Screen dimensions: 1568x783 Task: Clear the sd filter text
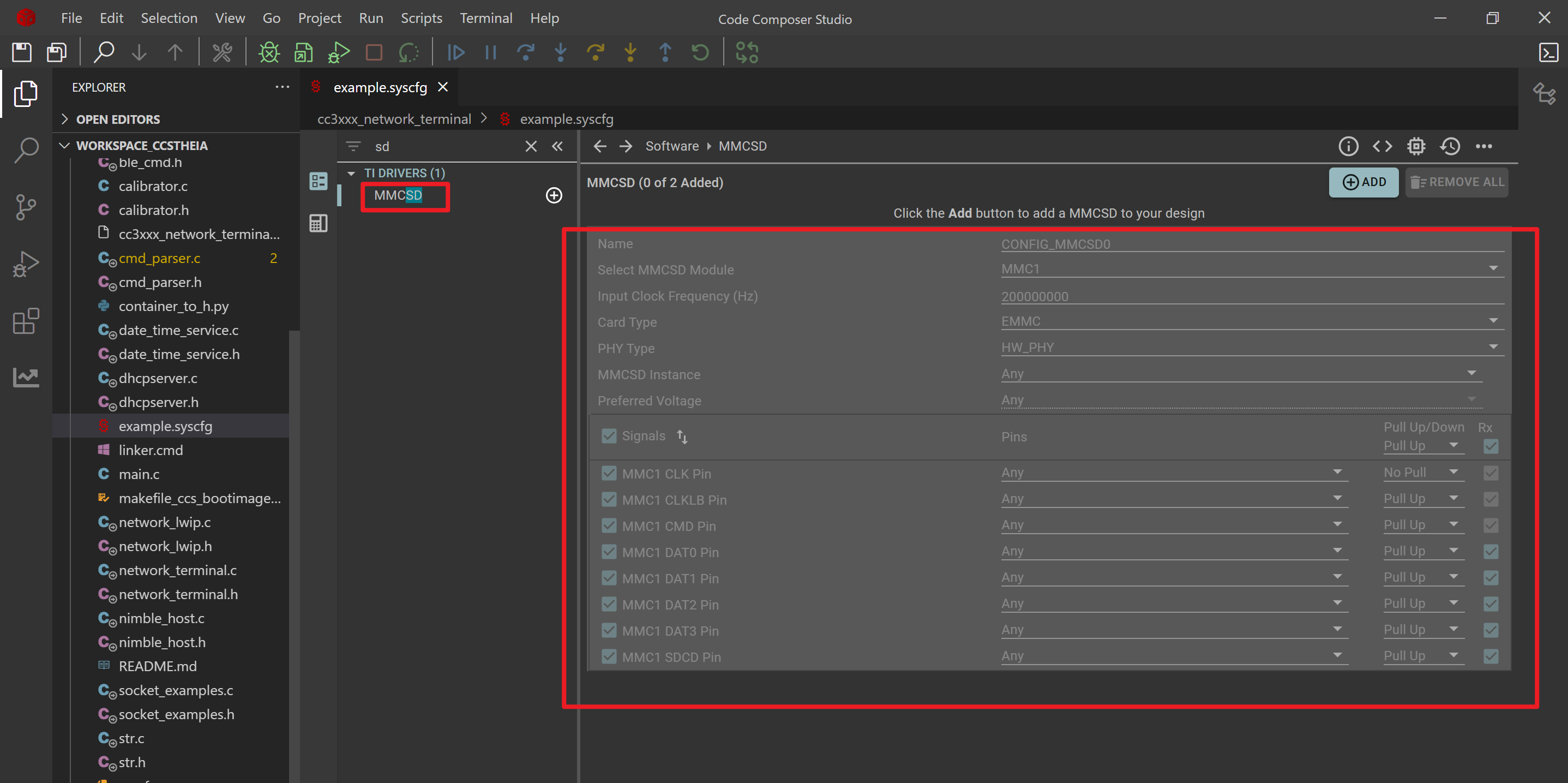tap(531, 146)
